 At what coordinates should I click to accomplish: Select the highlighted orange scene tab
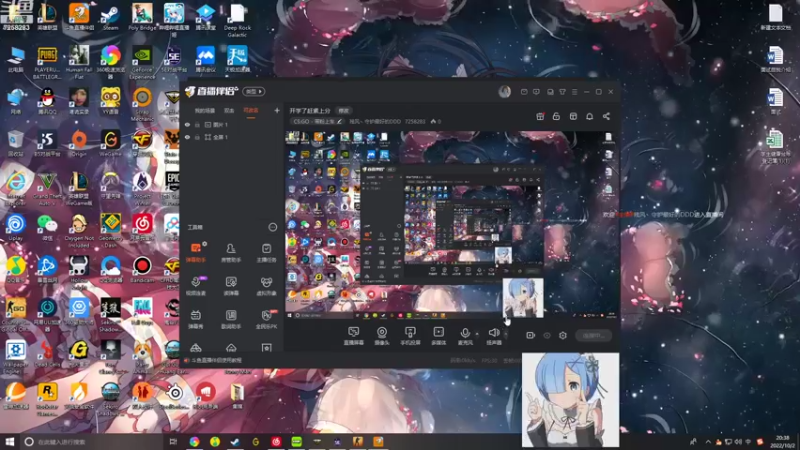coord(251,111)
